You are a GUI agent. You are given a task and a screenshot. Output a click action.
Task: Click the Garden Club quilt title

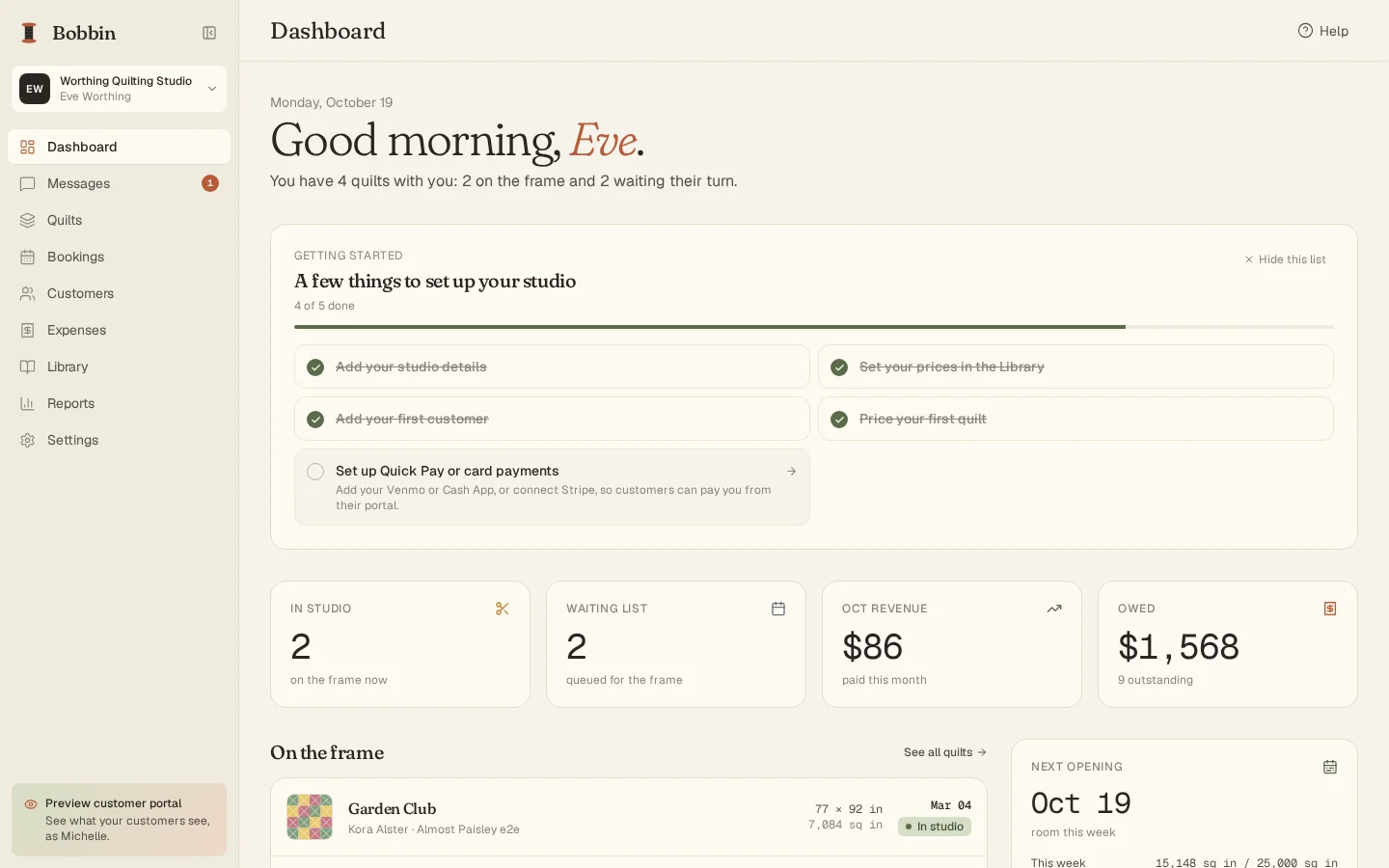pos(392,809)
